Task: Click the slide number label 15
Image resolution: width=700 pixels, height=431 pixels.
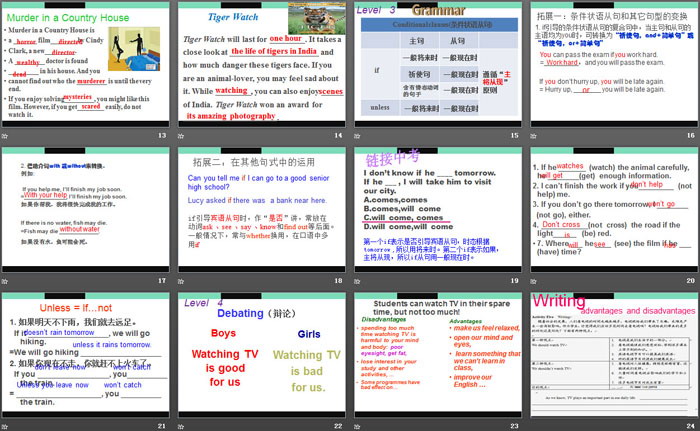Action: coord(514,135)
